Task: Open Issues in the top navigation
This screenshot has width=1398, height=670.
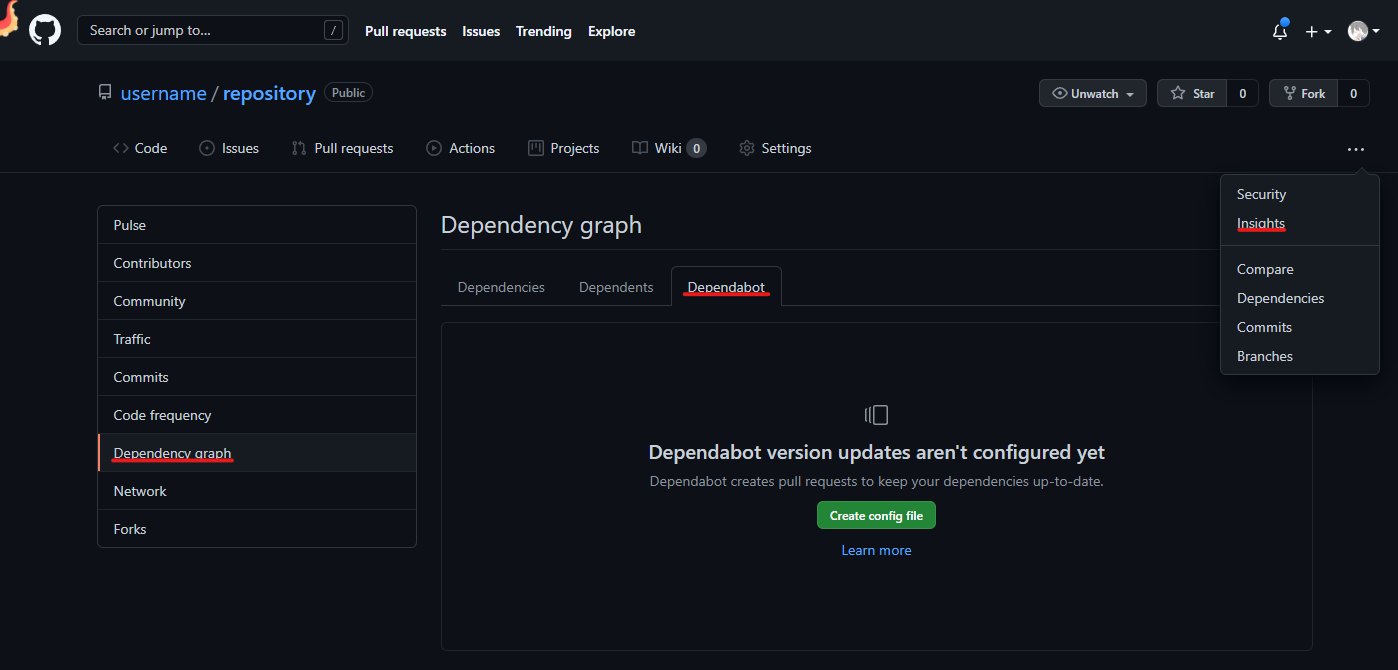Action: [x=481, y=31]
